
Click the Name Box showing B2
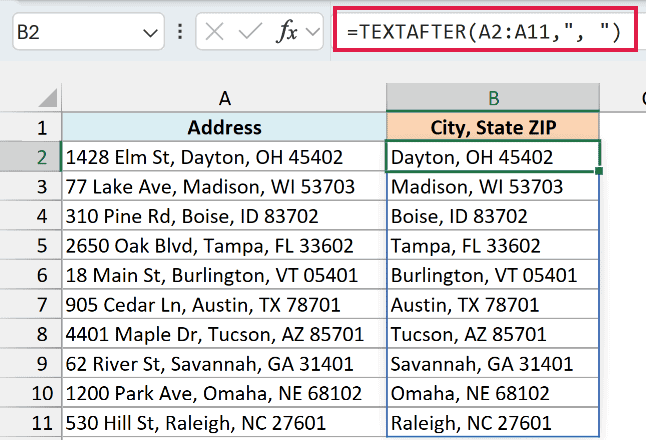coord(88,31)
